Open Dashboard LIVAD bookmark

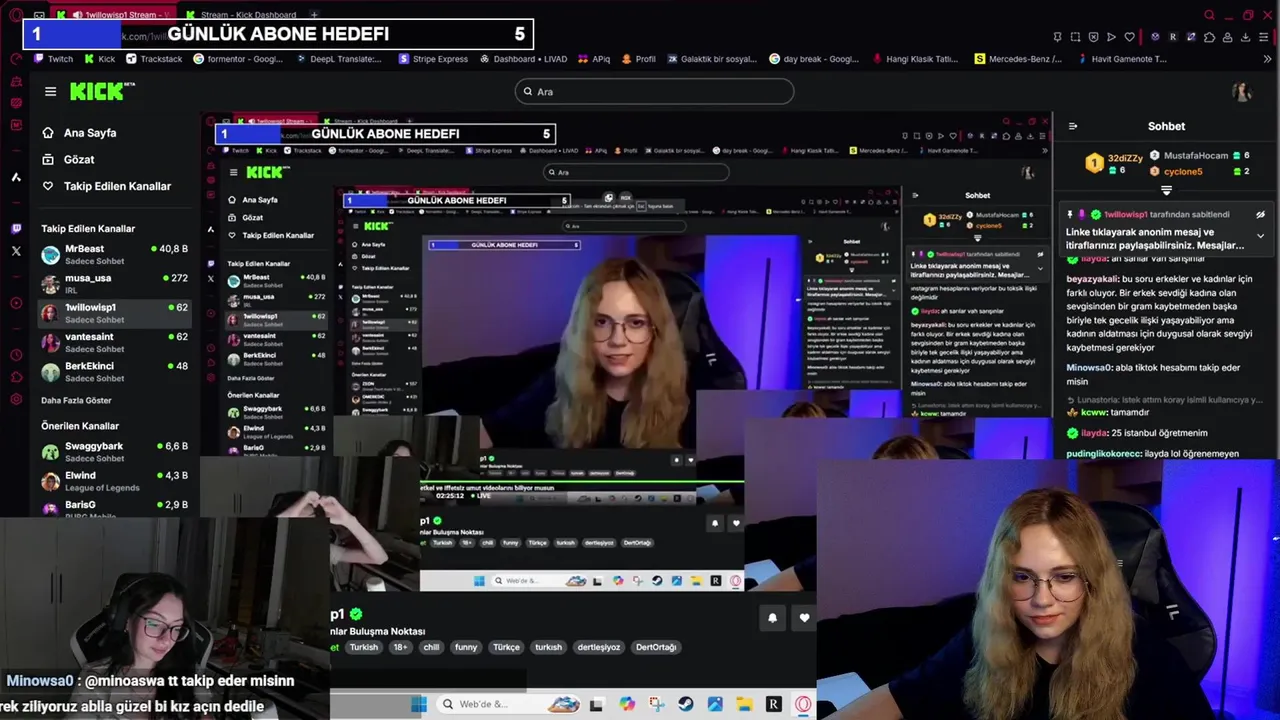click(x=523, y=59)
